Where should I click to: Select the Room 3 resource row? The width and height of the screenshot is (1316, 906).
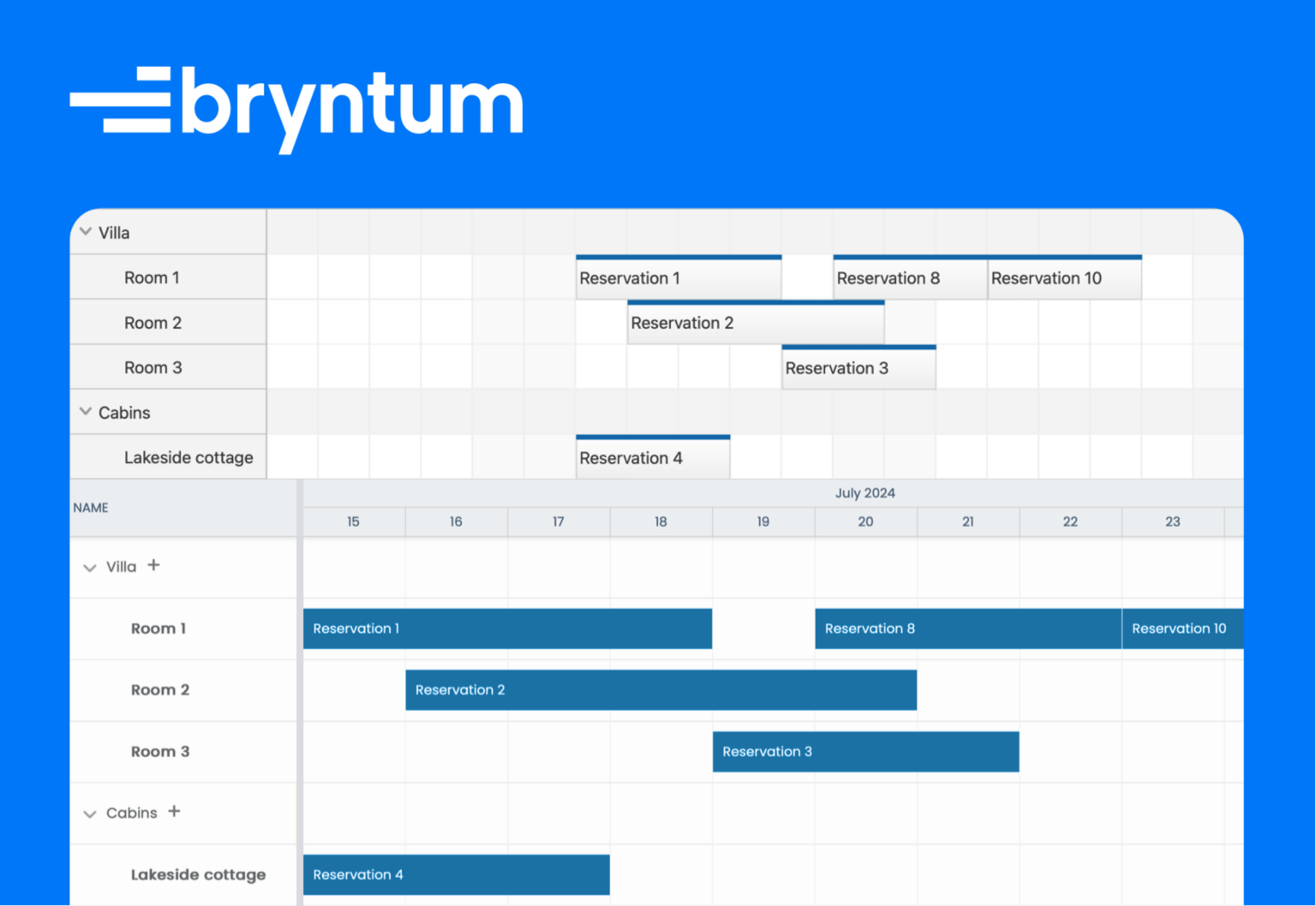click(159, 751)
